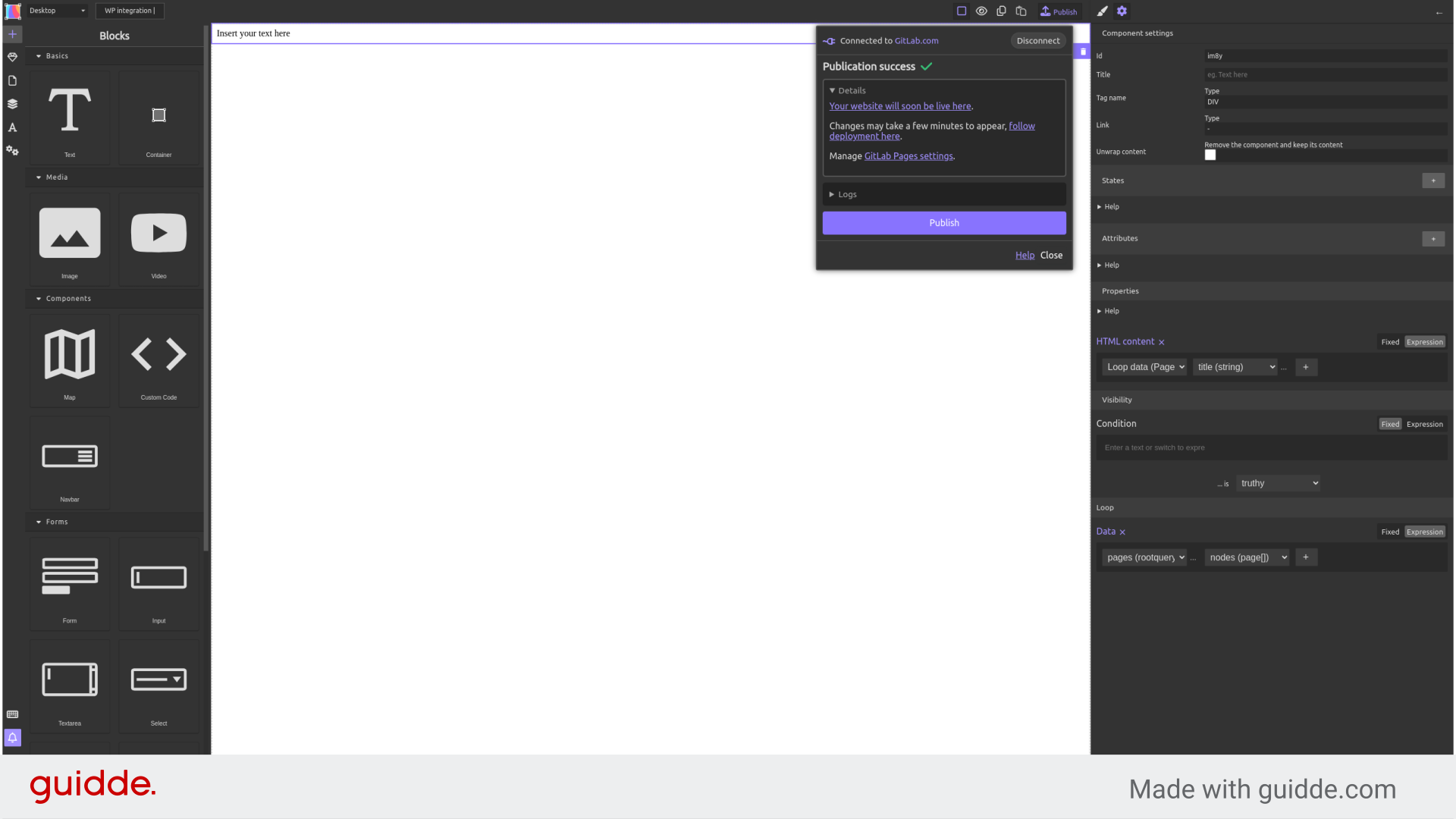Add a new state with plus button

1433,180
